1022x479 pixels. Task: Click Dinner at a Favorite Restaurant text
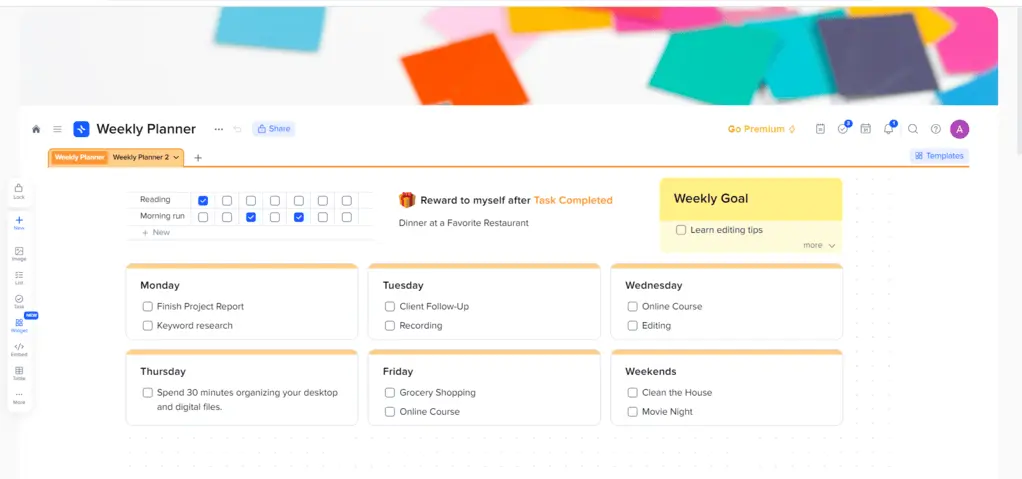(x=463, y=223)
